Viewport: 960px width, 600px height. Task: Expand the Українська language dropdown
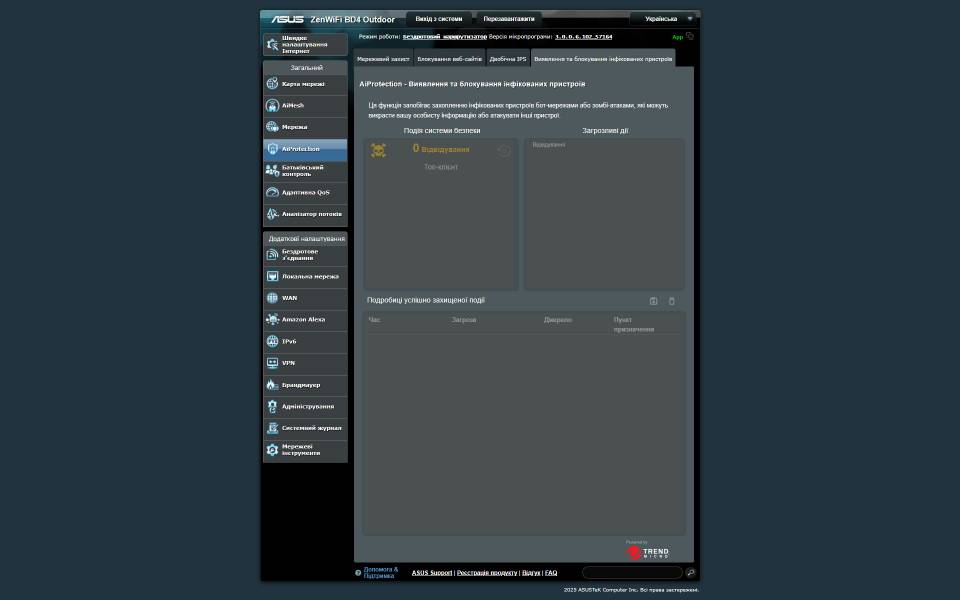(665, 19)
